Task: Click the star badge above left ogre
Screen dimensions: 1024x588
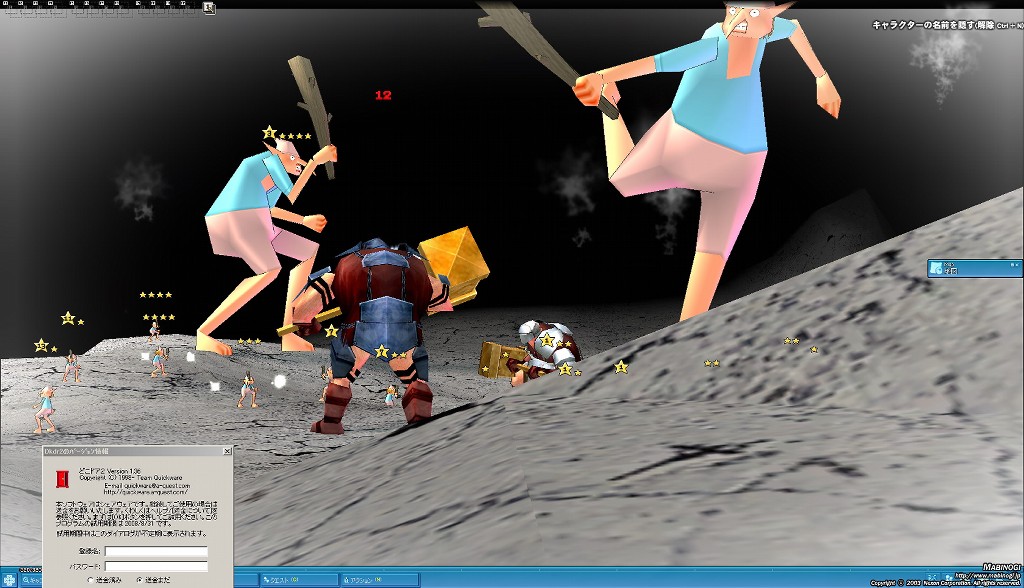Action: click(x=269, y=133)
